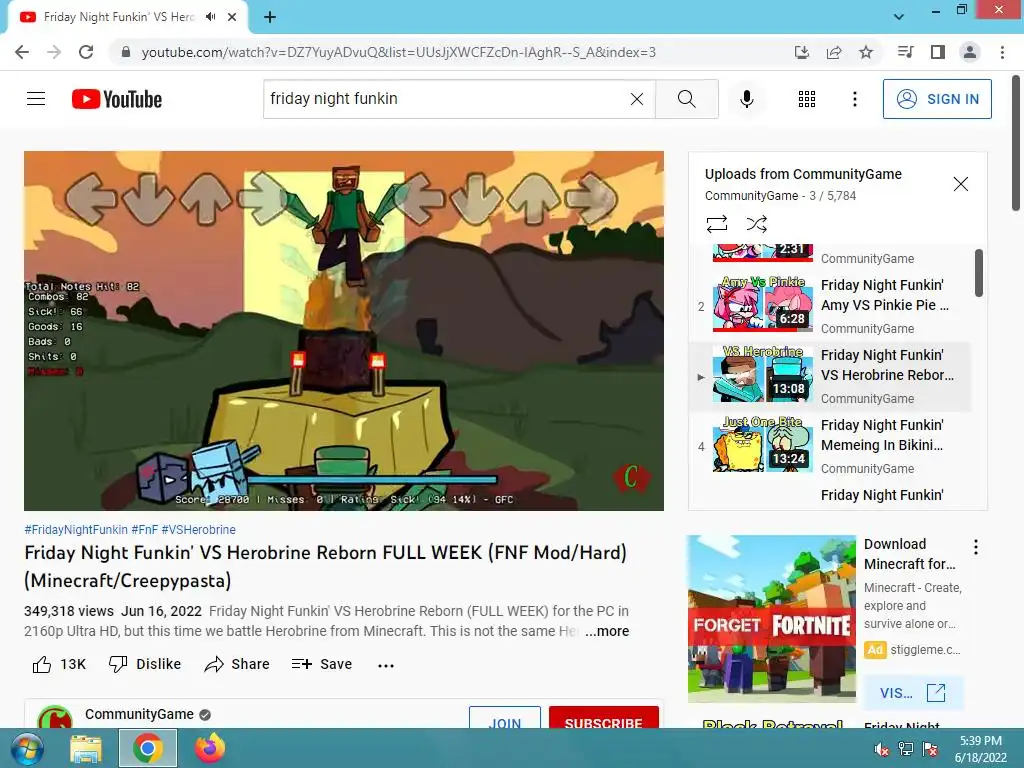Open more actions ellipsis below video

click(386, 665)
